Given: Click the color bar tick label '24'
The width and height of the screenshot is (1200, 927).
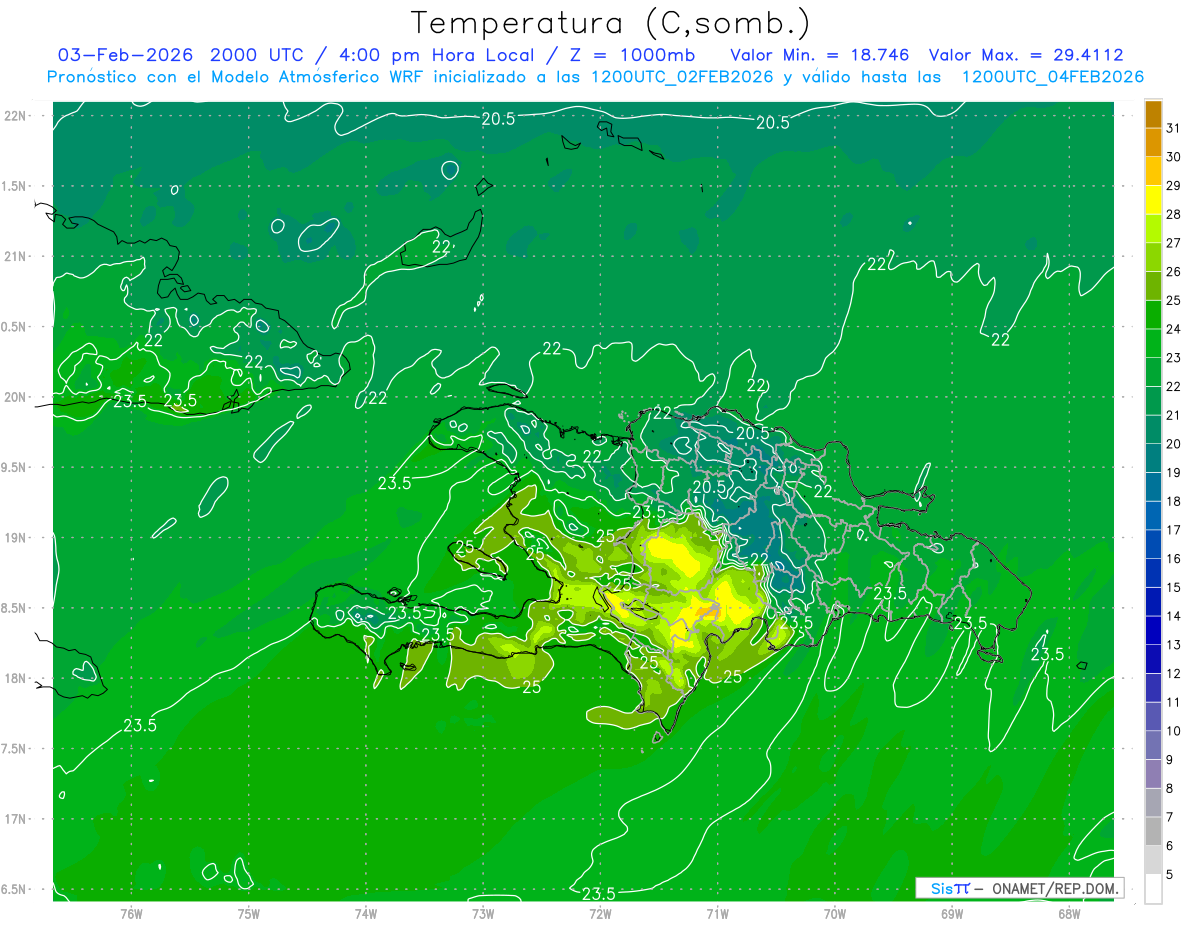Looking at the screenshot, I should click(1174, 329).
